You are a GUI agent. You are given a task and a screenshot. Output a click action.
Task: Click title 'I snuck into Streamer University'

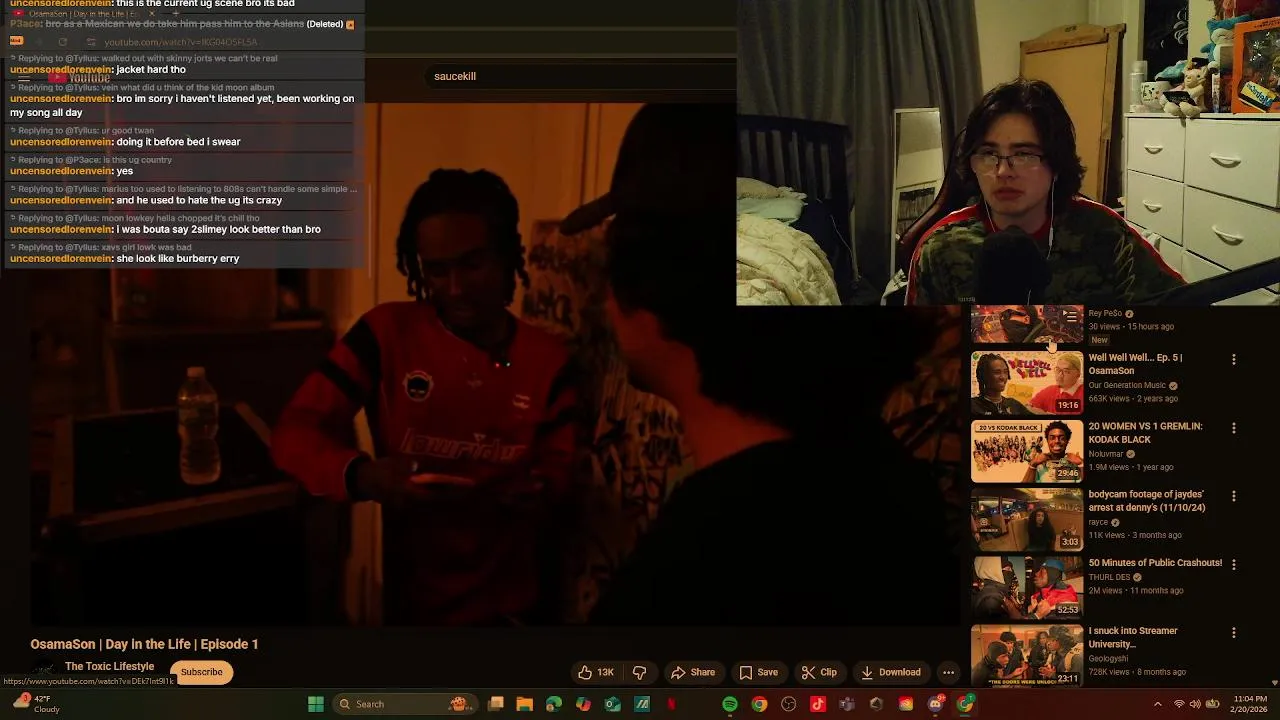pos(1133,638)
